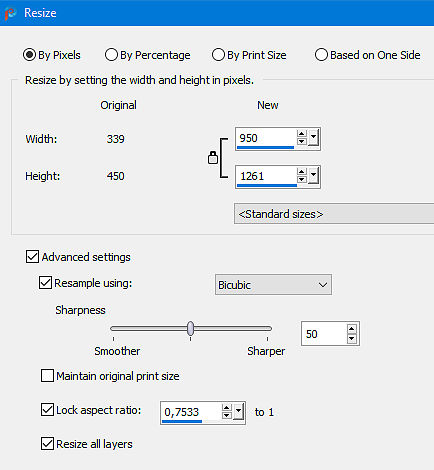Click the Sharpness slider handle
The width and height of the screenshot is (434, 470).
click(190, 329)
